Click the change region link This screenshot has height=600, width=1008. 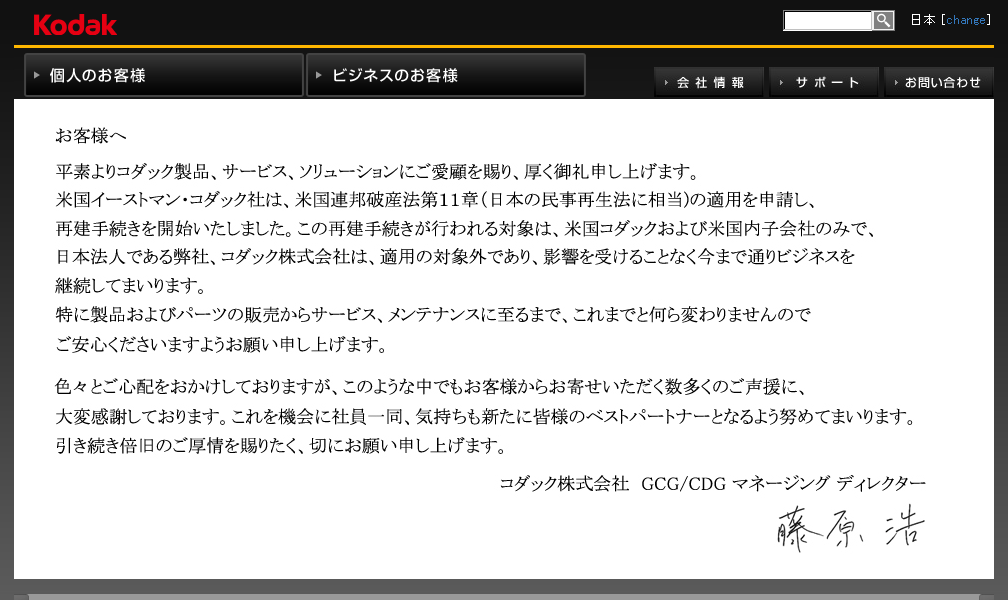coord(966,20)
